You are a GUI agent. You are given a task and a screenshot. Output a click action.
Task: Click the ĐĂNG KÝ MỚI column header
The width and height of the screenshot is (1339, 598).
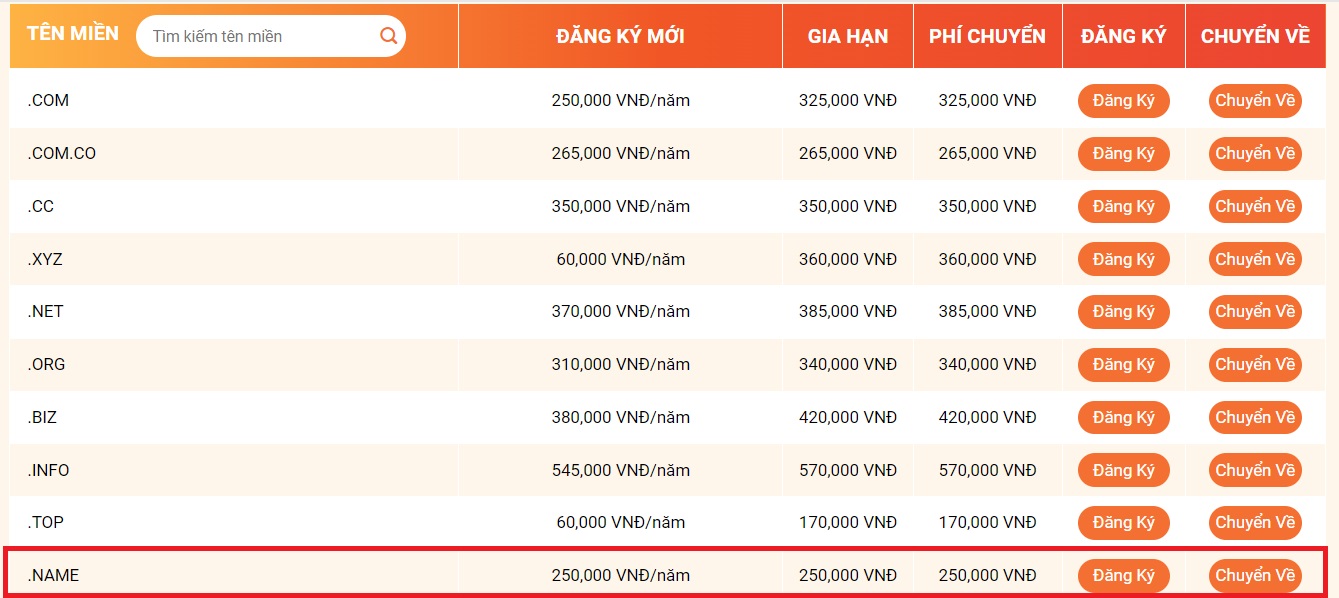click(x=620, y=36)
